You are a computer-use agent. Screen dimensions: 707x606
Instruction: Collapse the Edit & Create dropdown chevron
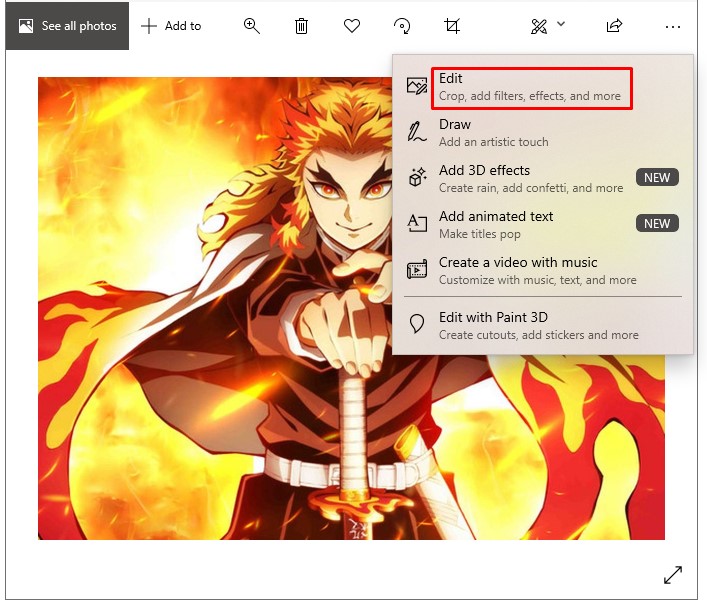pyautogui.click(x=561, y=24)
